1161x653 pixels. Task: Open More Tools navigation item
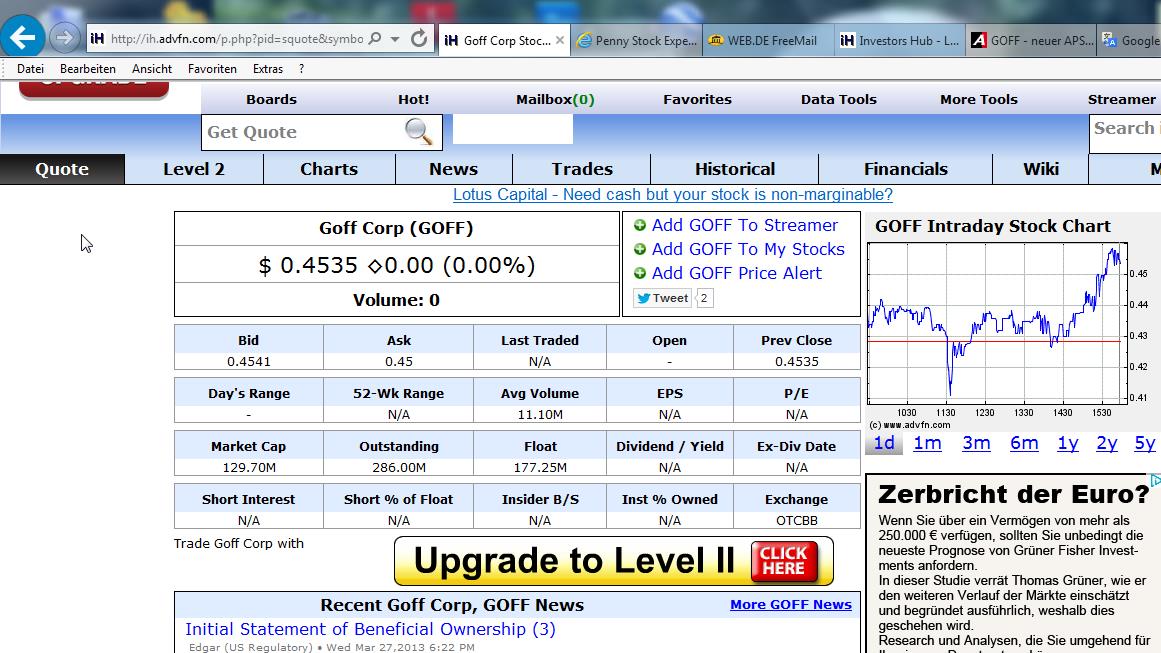(x=979, y=99)
